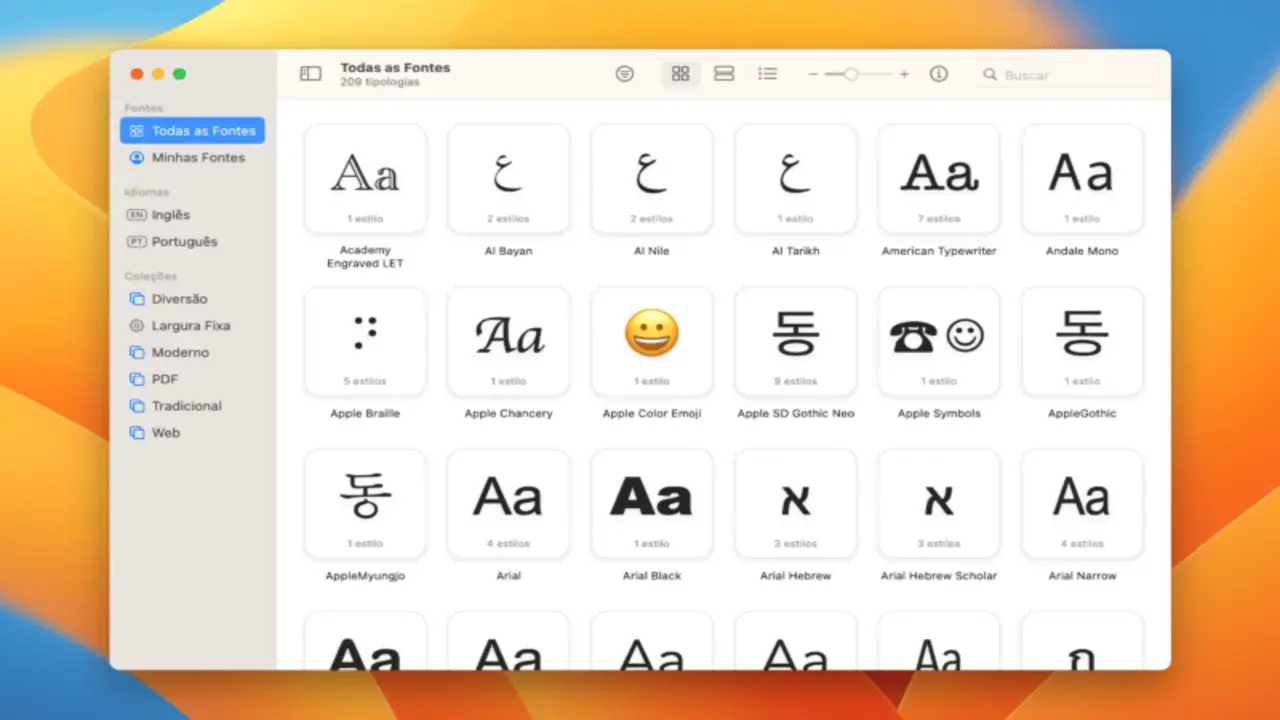Select the Academy Engraved LET font tile
Viewport: 1280px width, 720px height.
click(x=365, y=178)
